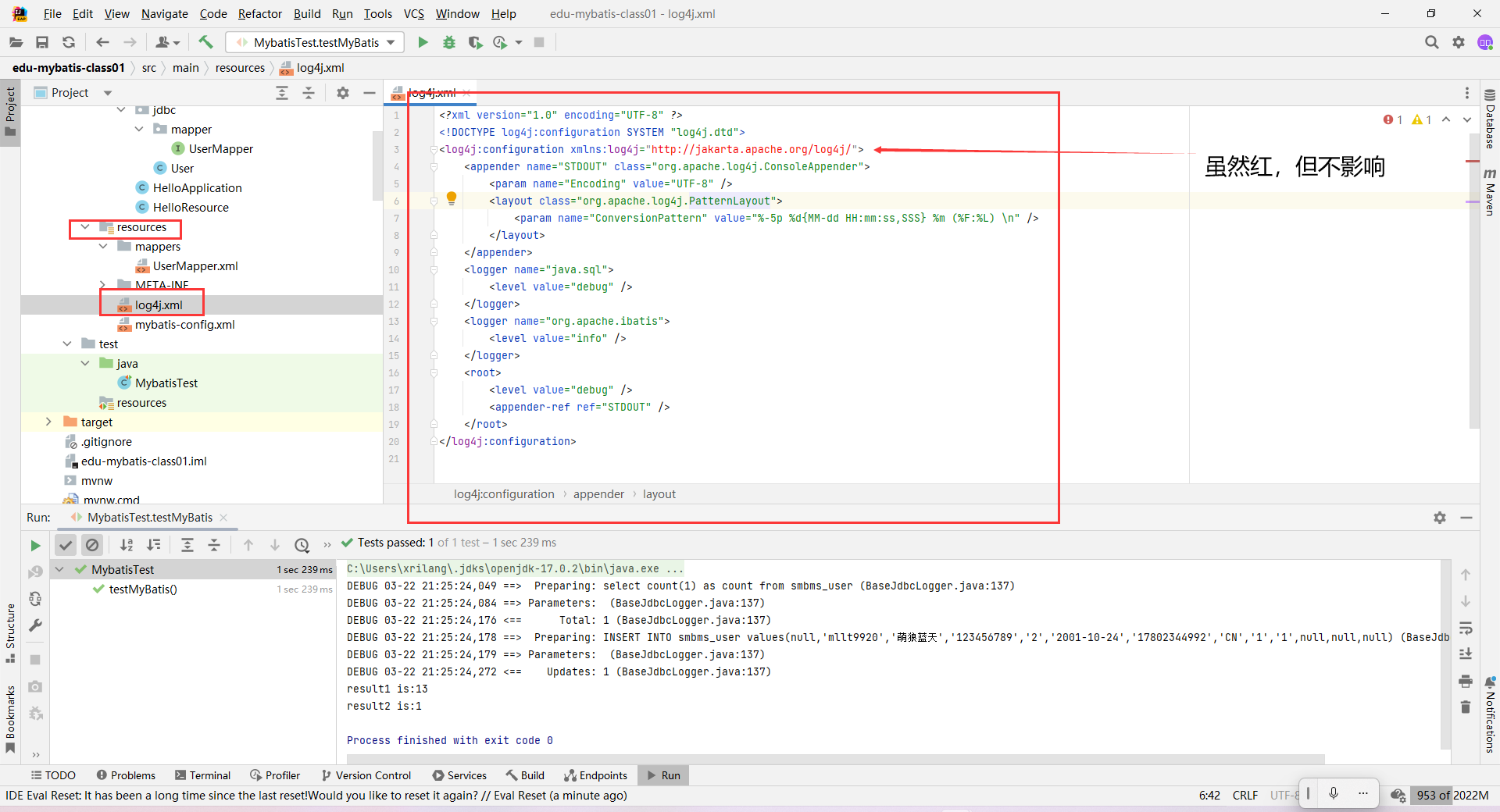
Task: Select testMyBatis() in the test results tree
Action: click(x=143, y=589)
